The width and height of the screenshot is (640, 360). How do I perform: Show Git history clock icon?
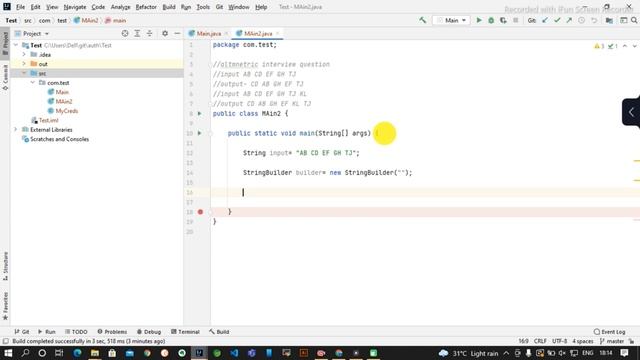click(581, 20)
